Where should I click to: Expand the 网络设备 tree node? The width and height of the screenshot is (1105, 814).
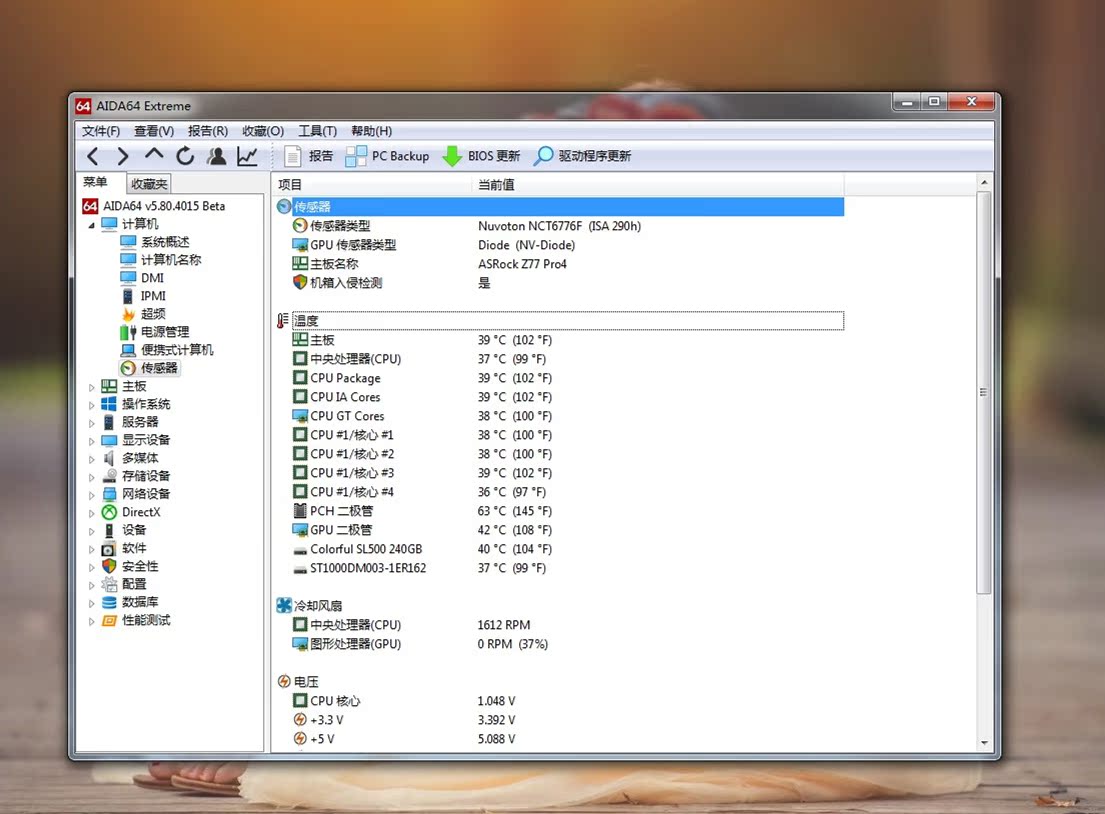point(92,495)
